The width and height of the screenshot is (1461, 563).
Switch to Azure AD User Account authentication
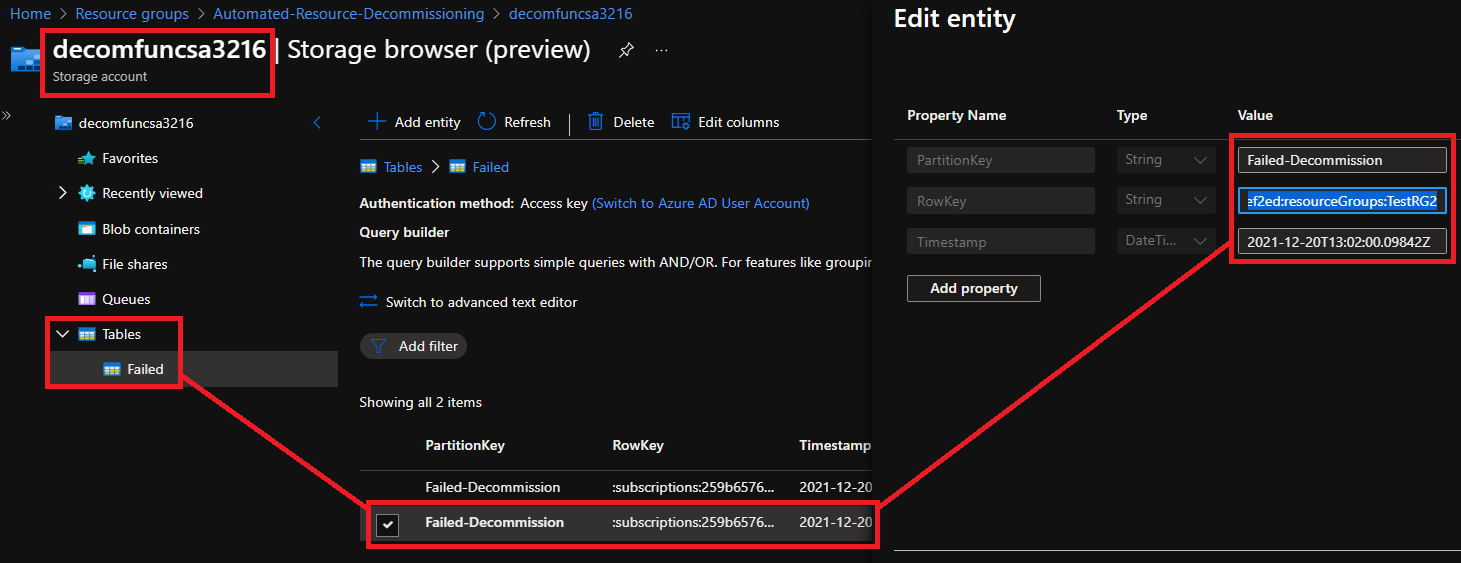pyautogui.click(x=701, y=203)
